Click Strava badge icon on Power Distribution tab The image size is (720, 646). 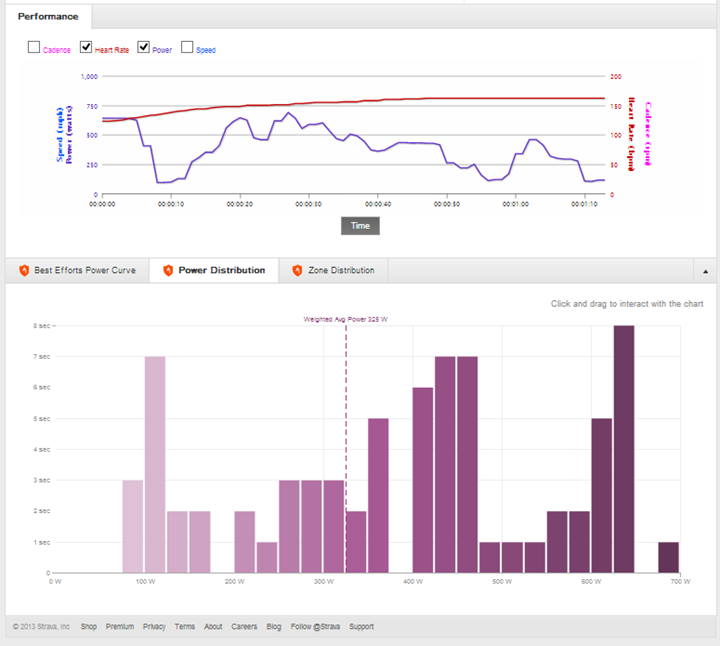(168, 270)
